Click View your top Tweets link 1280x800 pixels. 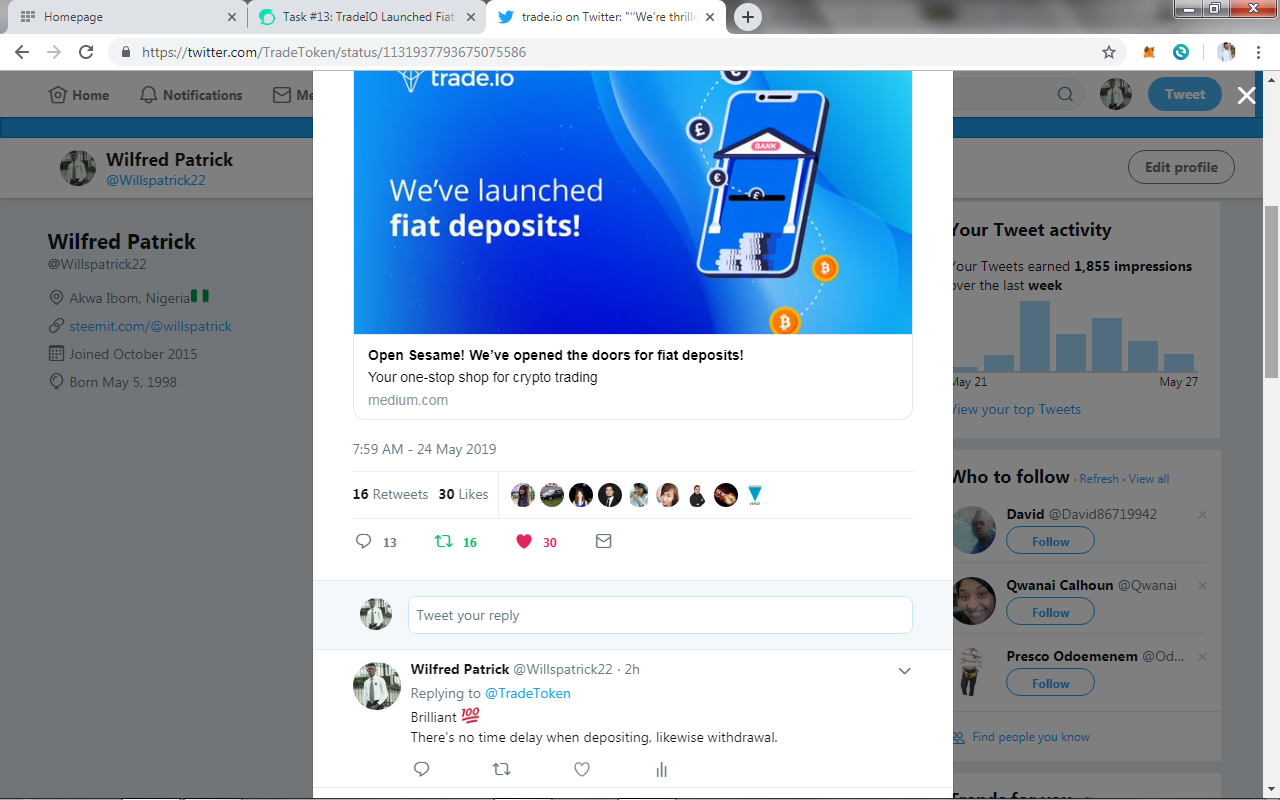pos(1017,409)
